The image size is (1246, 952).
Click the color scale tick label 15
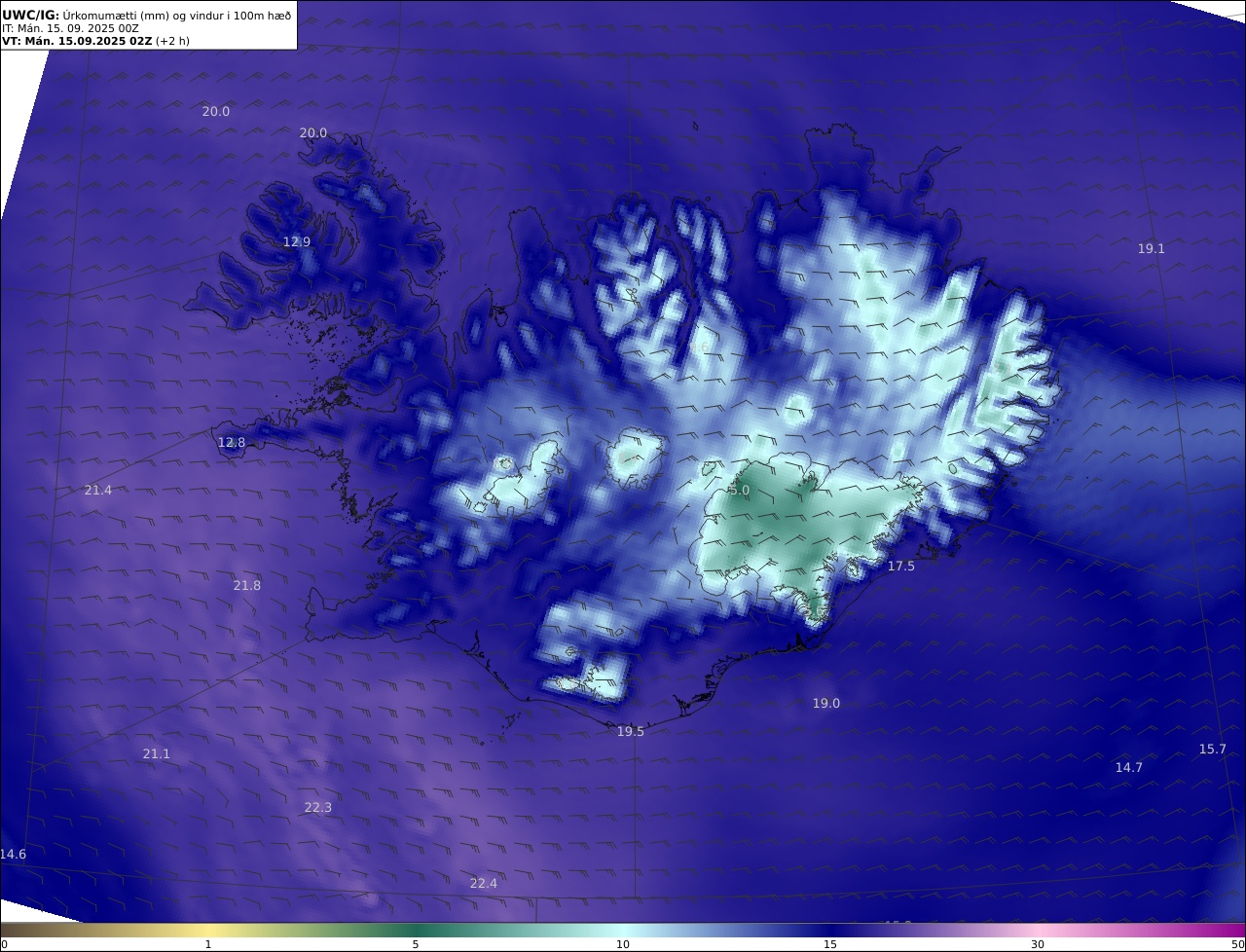[x=830, y=944]
